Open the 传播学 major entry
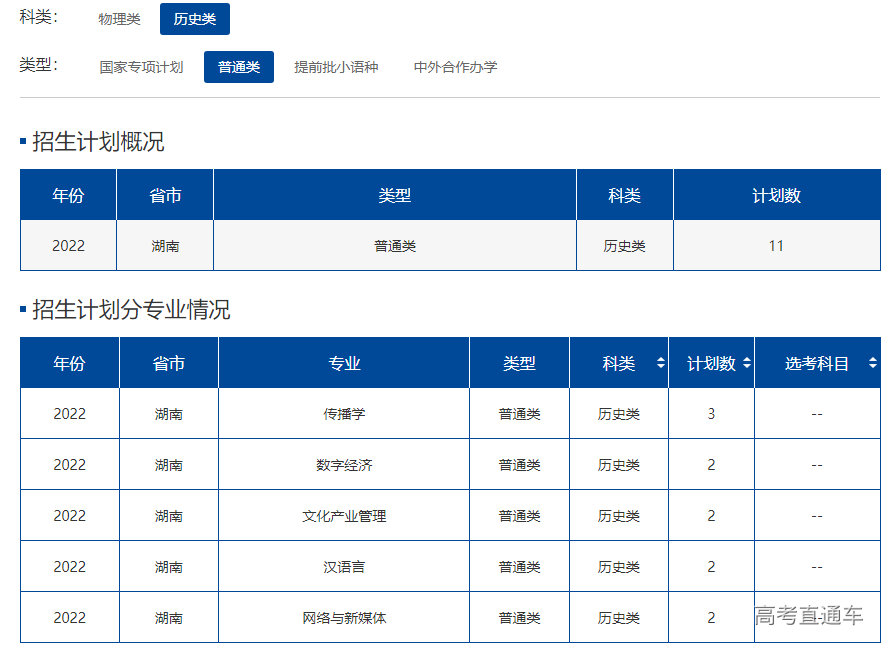 [x=343, y=413]
